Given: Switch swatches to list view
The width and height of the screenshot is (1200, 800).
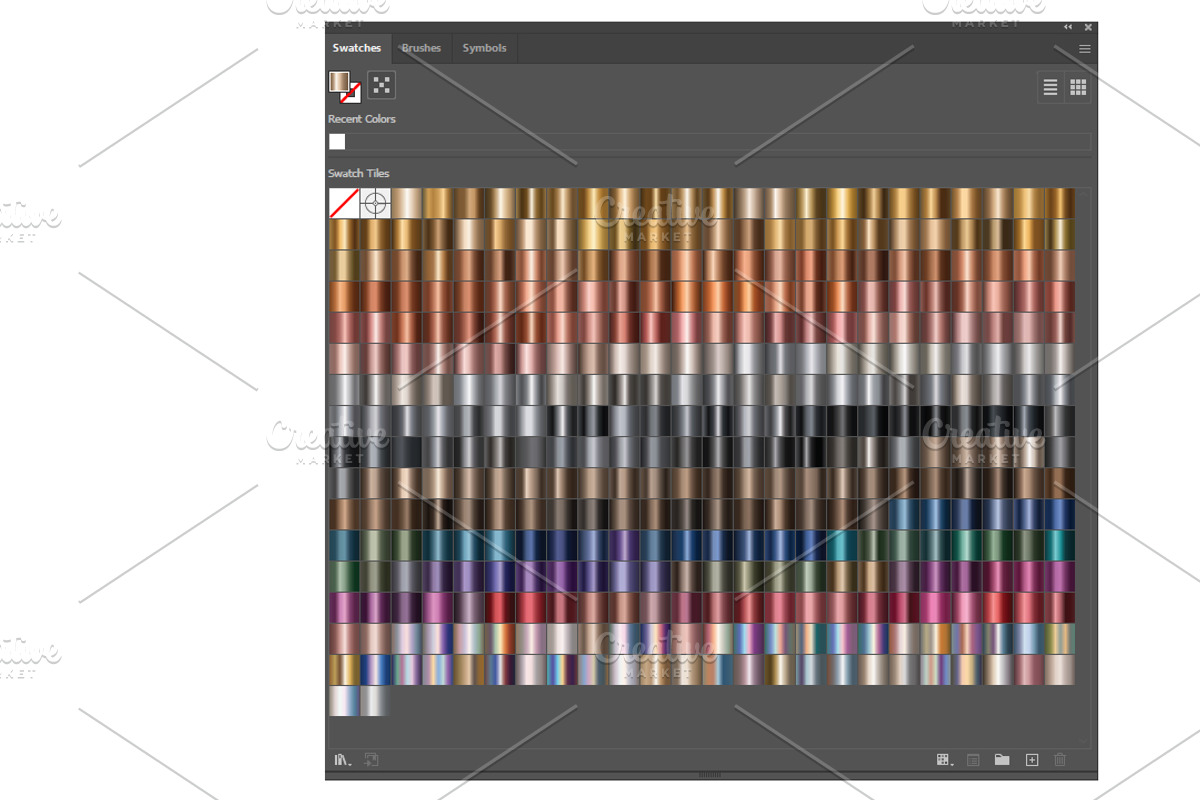Looking at the screenshot, I should tap(1050, 88).
